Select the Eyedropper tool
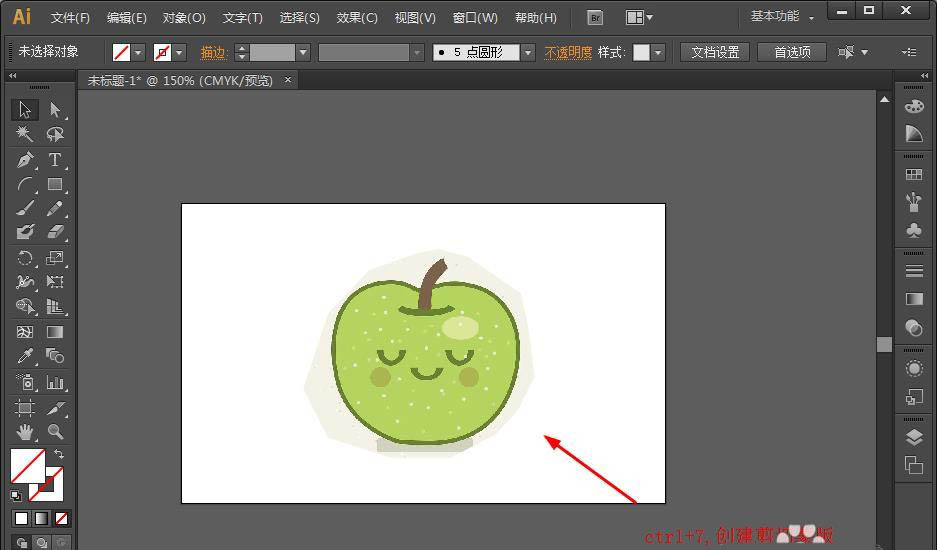 point(25,356)
